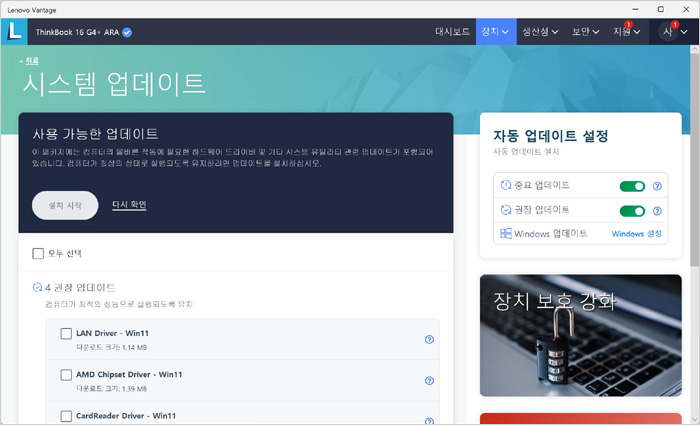The image size is (700, 425).
Task: Go back using the 뒤로 link
Action: 32,60
